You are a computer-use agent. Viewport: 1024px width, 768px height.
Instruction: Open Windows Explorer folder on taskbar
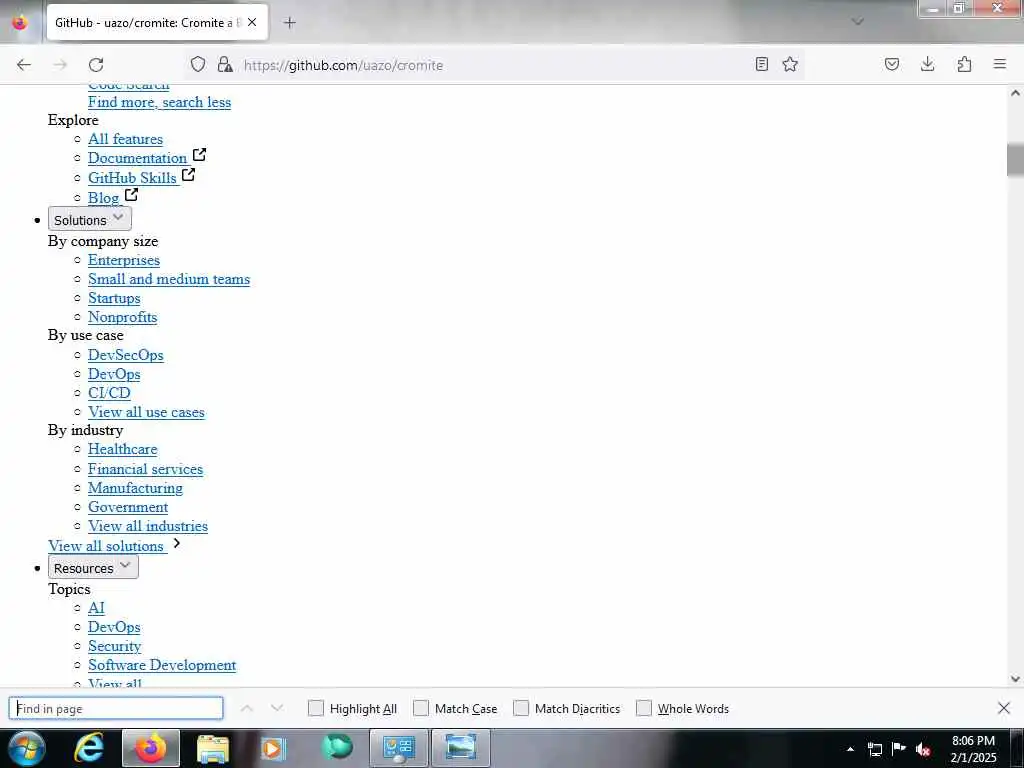[x=213, y=748]
